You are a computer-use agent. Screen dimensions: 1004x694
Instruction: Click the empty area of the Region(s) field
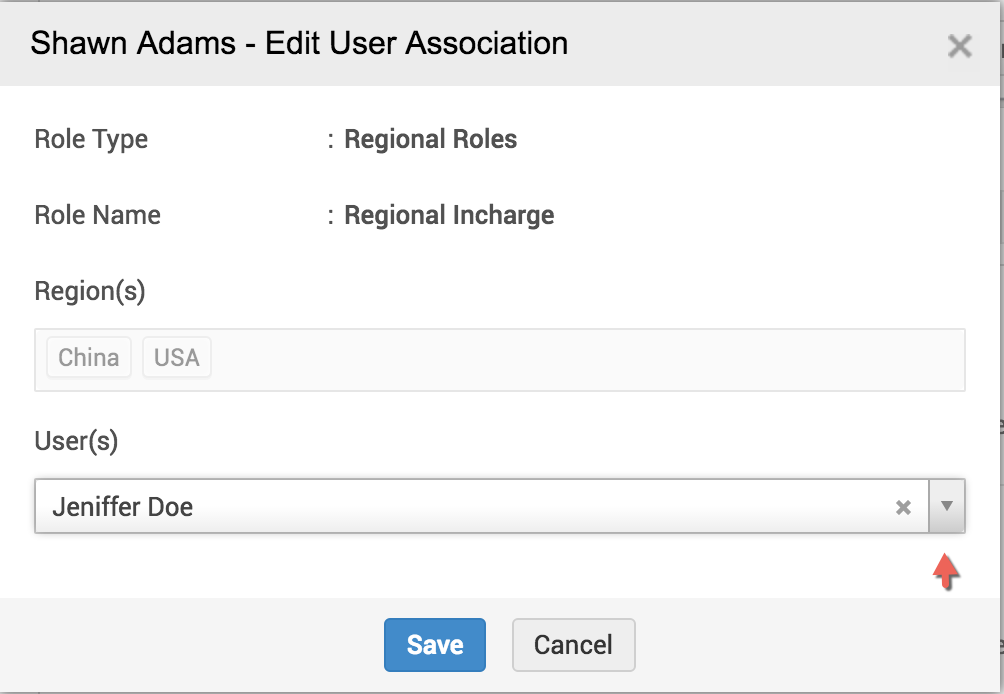(x=580, y=359)
